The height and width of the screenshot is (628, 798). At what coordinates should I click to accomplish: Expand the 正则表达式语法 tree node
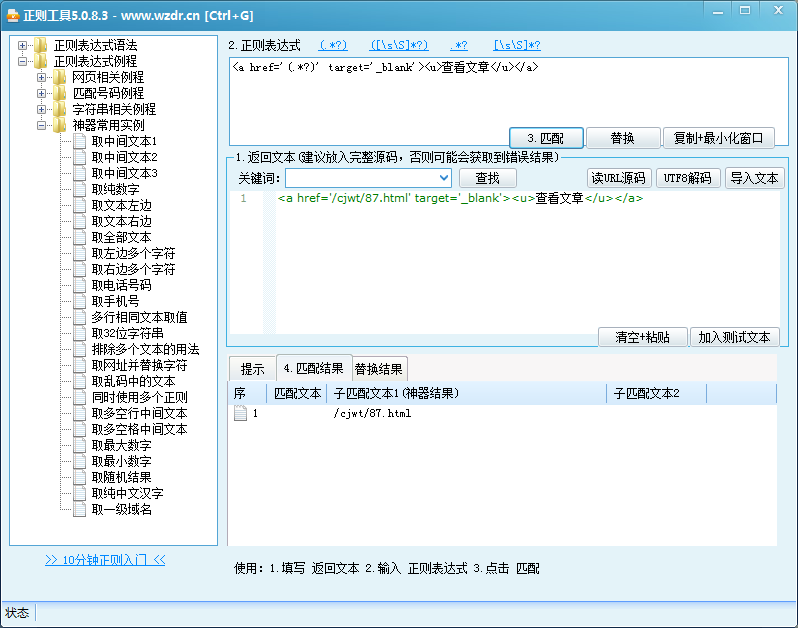pos(23,45)
